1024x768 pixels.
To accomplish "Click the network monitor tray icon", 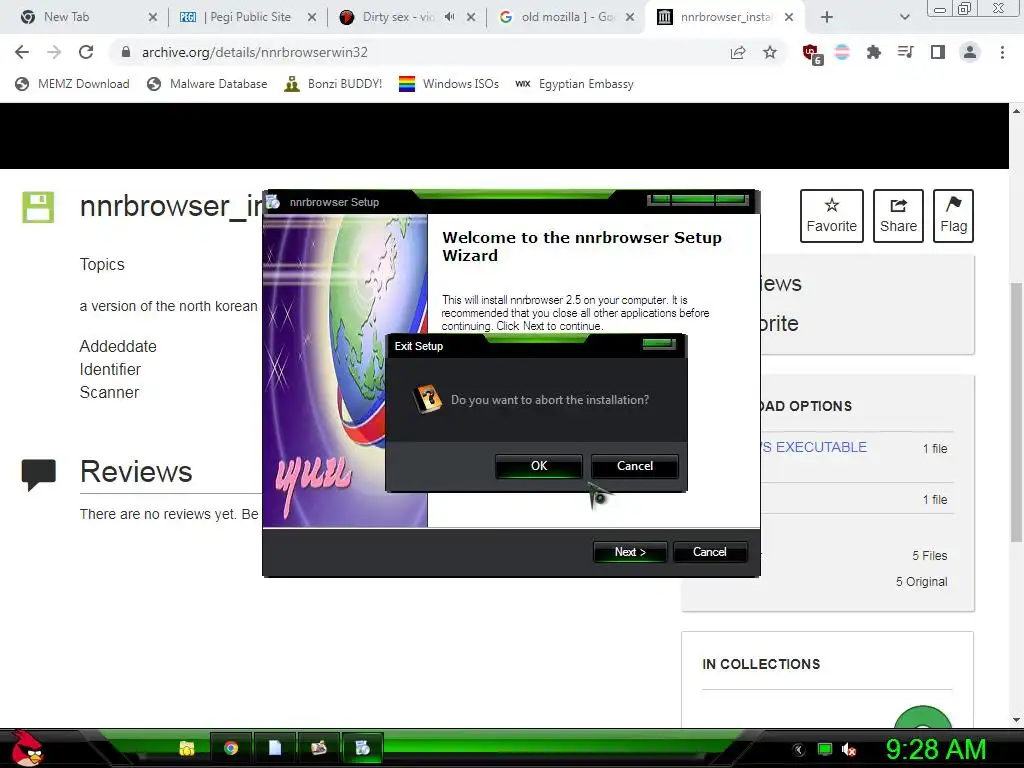I will pyautogui.click(x=825, y=750).
